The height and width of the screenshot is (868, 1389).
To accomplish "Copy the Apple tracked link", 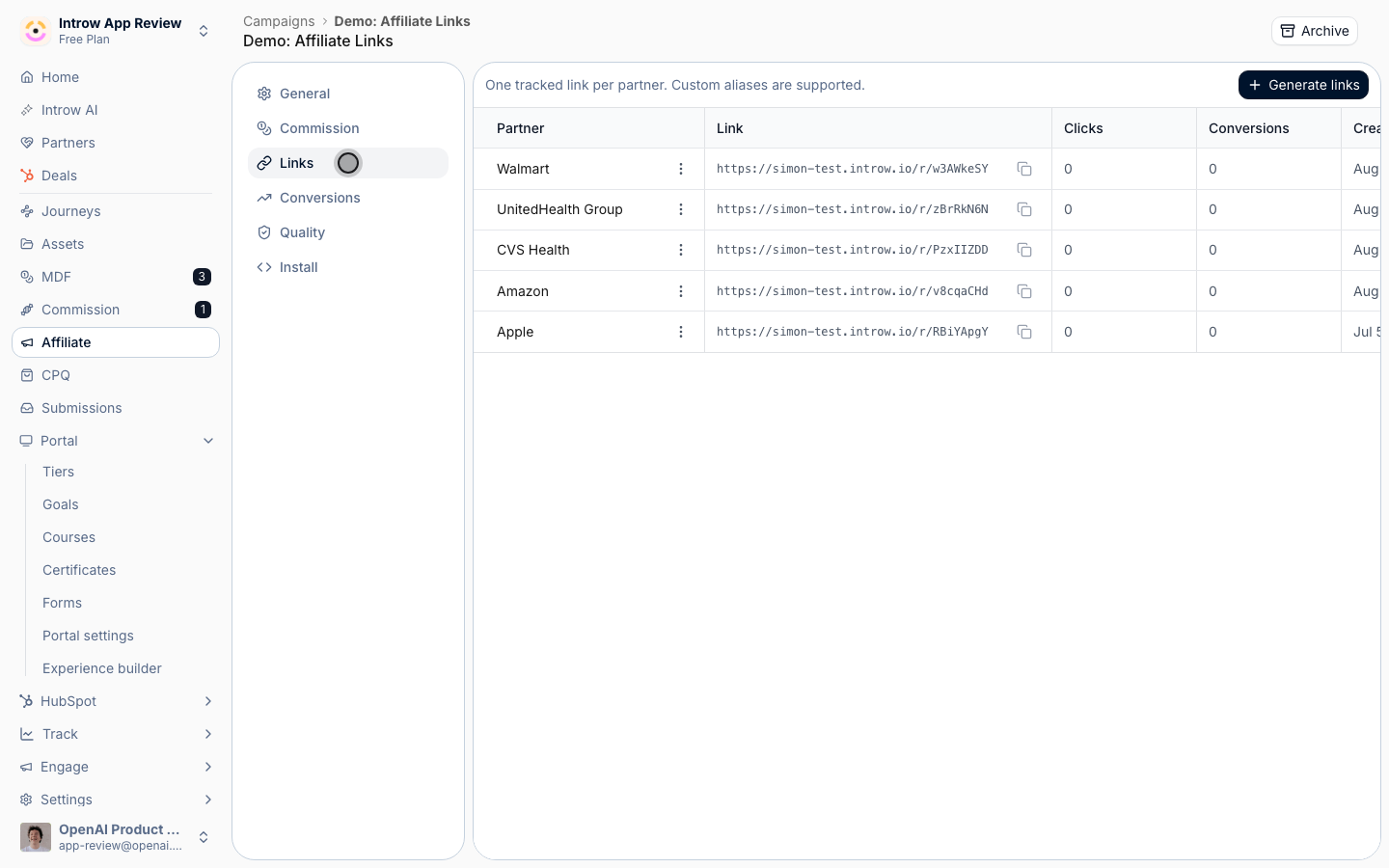I will tap(1024, 332).
